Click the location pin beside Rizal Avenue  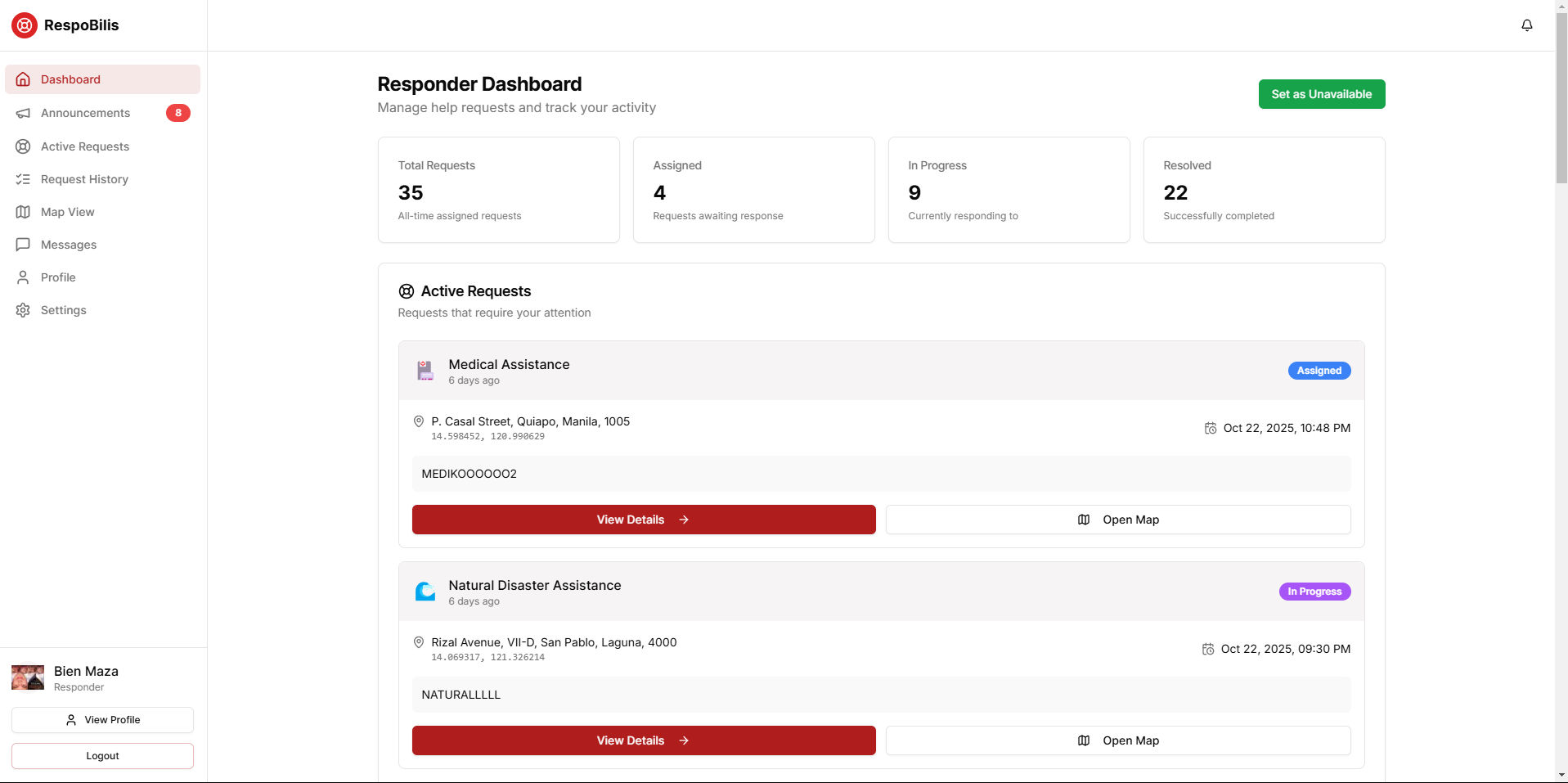point(419,642)
